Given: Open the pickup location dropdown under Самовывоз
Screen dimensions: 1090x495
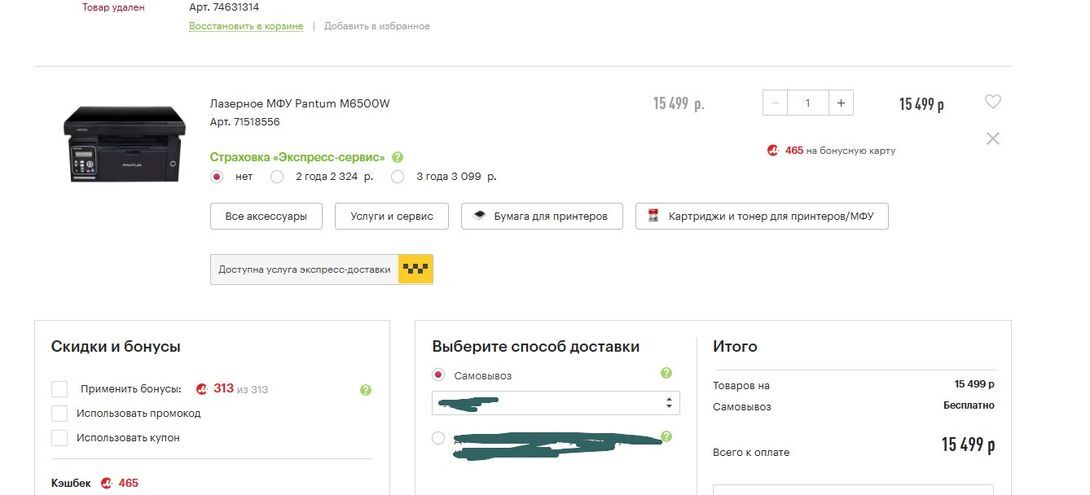Looking at the screenshot, I should click(x=555, y=402).
